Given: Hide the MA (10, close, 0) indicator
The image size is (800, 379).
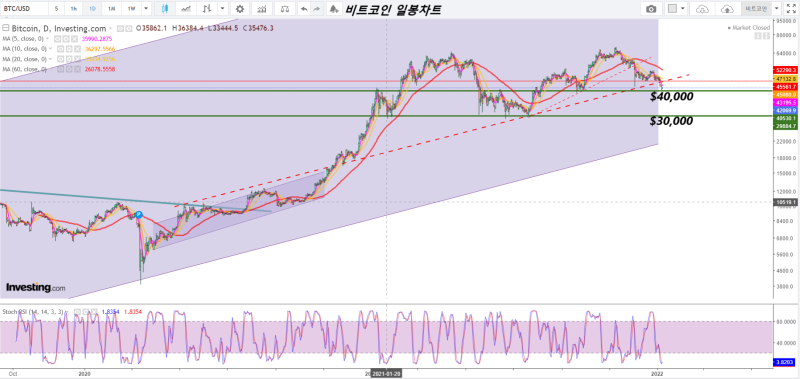Looking at the screenshot, I should click(60, 49).
